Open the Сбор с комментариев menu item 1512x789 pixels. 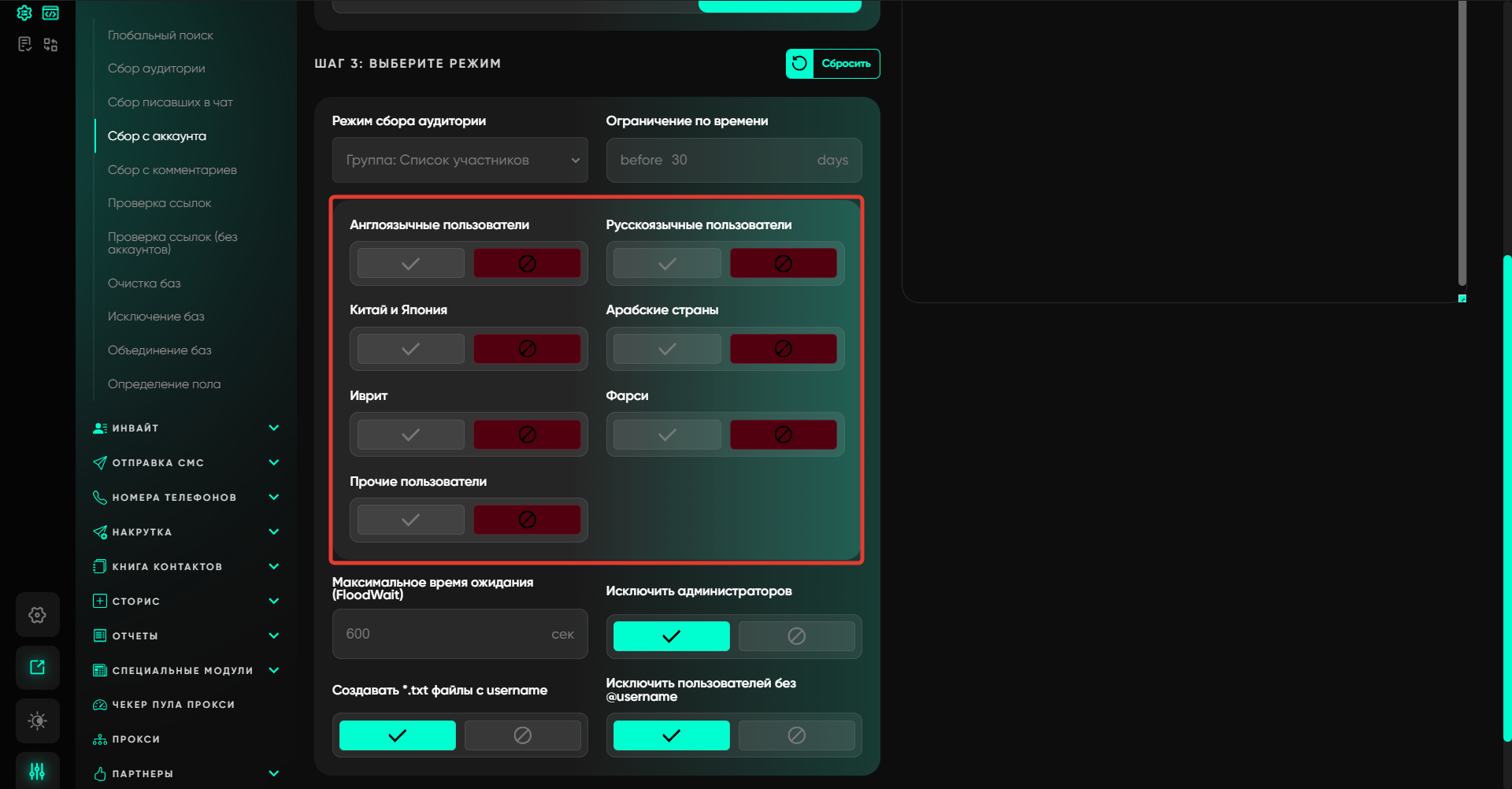point(172,170)
